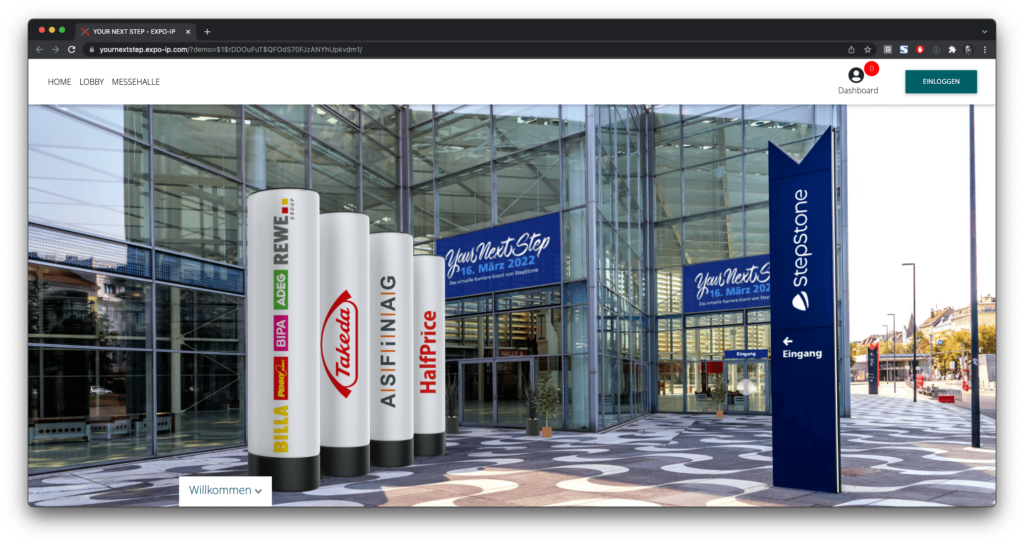The height and width of the screenshot is (544, 1024).
Task: Expand the tab search chevron
Action: (x=984, y=31)
